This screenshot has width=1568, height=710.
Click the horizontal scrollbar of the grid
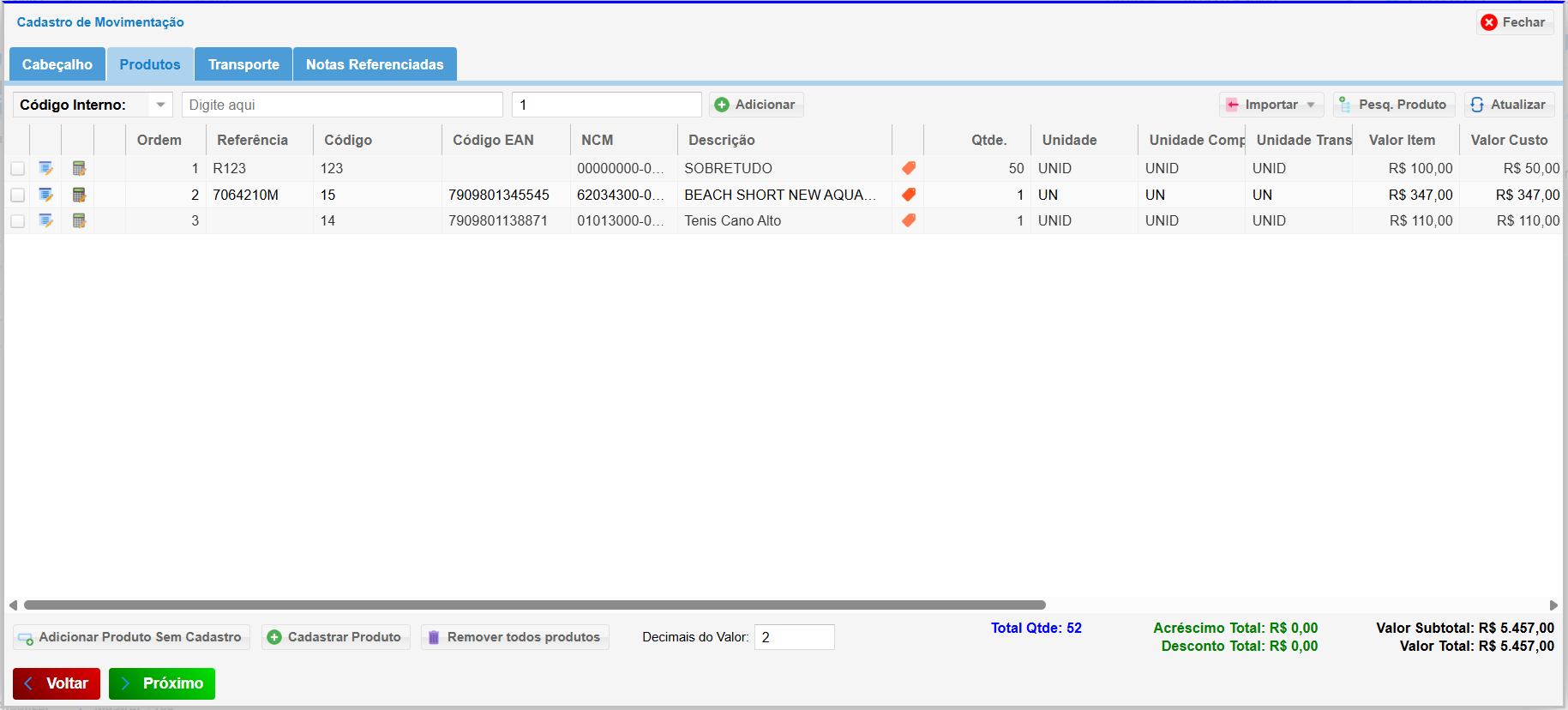click(534, 605)
